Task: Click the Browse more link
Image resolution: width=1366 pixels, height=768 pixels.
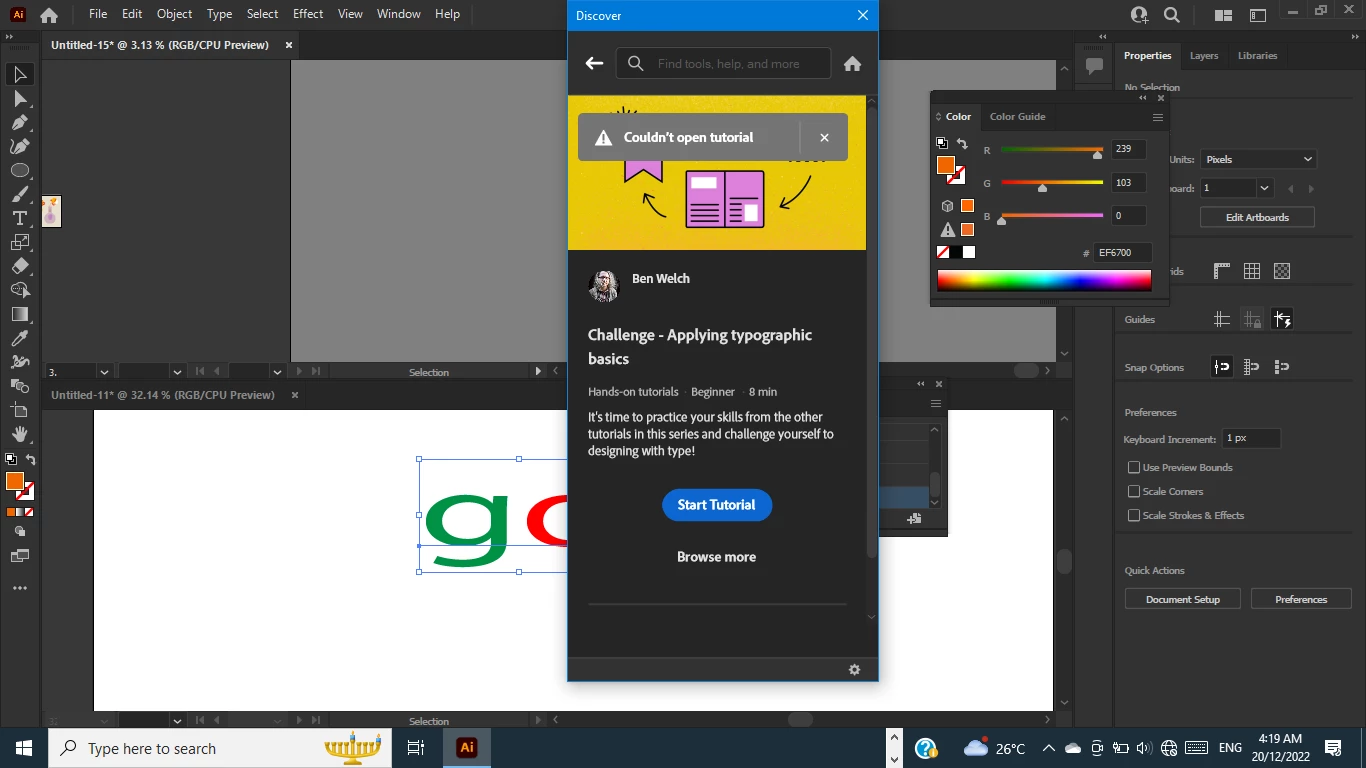Action: click(716, 557)
